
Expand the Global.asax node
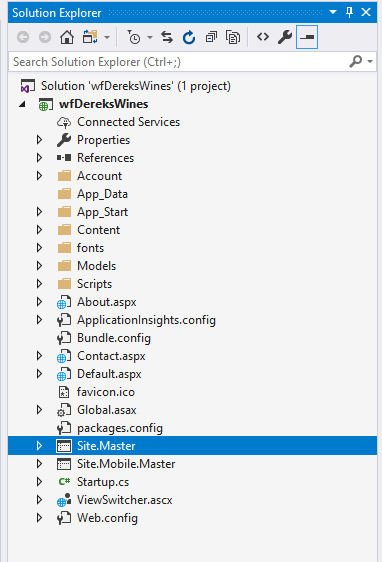39,410
